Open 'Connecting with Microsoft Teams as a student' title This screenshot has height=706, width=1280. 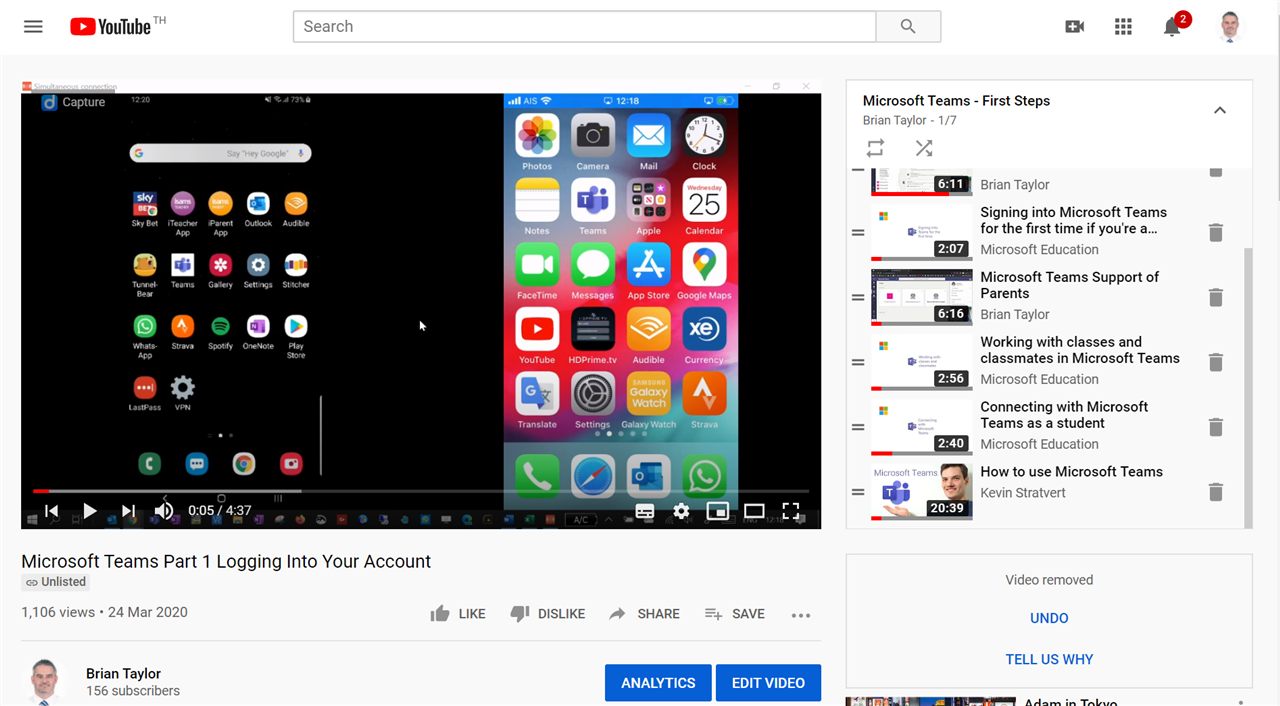[x=1064, y=415]
